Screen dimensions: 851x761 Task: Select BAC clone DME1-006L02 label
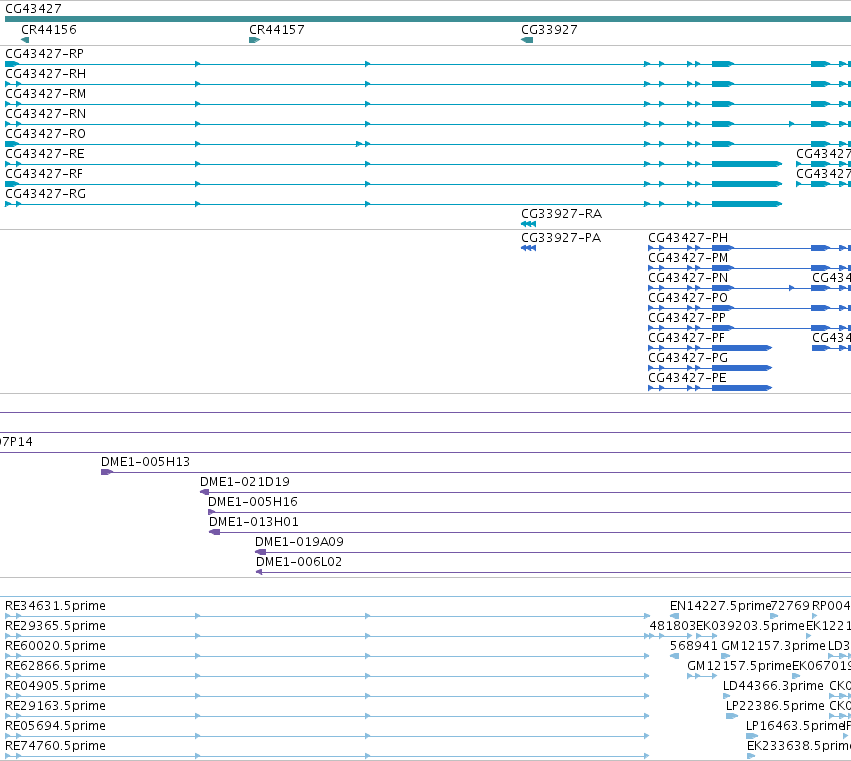coord(299,562)
